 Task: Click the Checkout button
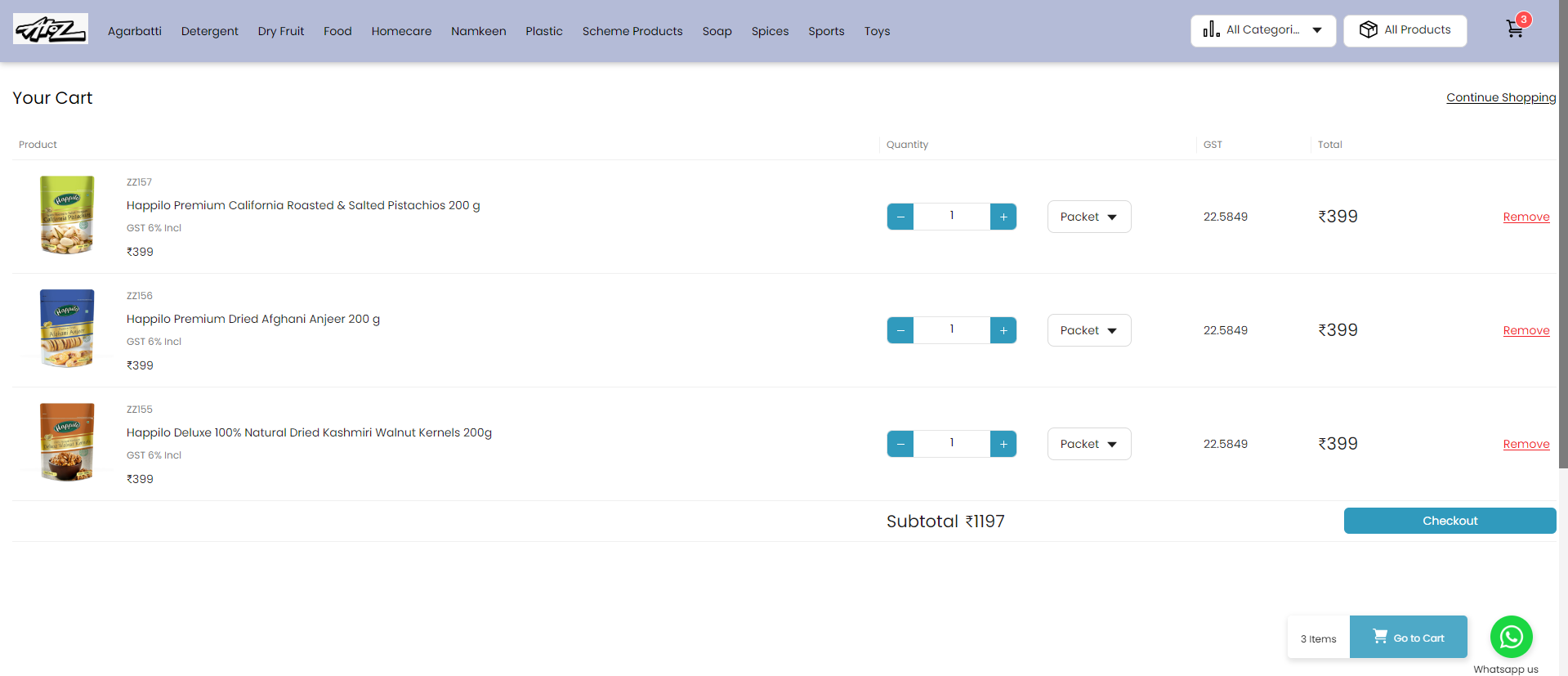coord(1450,521)
